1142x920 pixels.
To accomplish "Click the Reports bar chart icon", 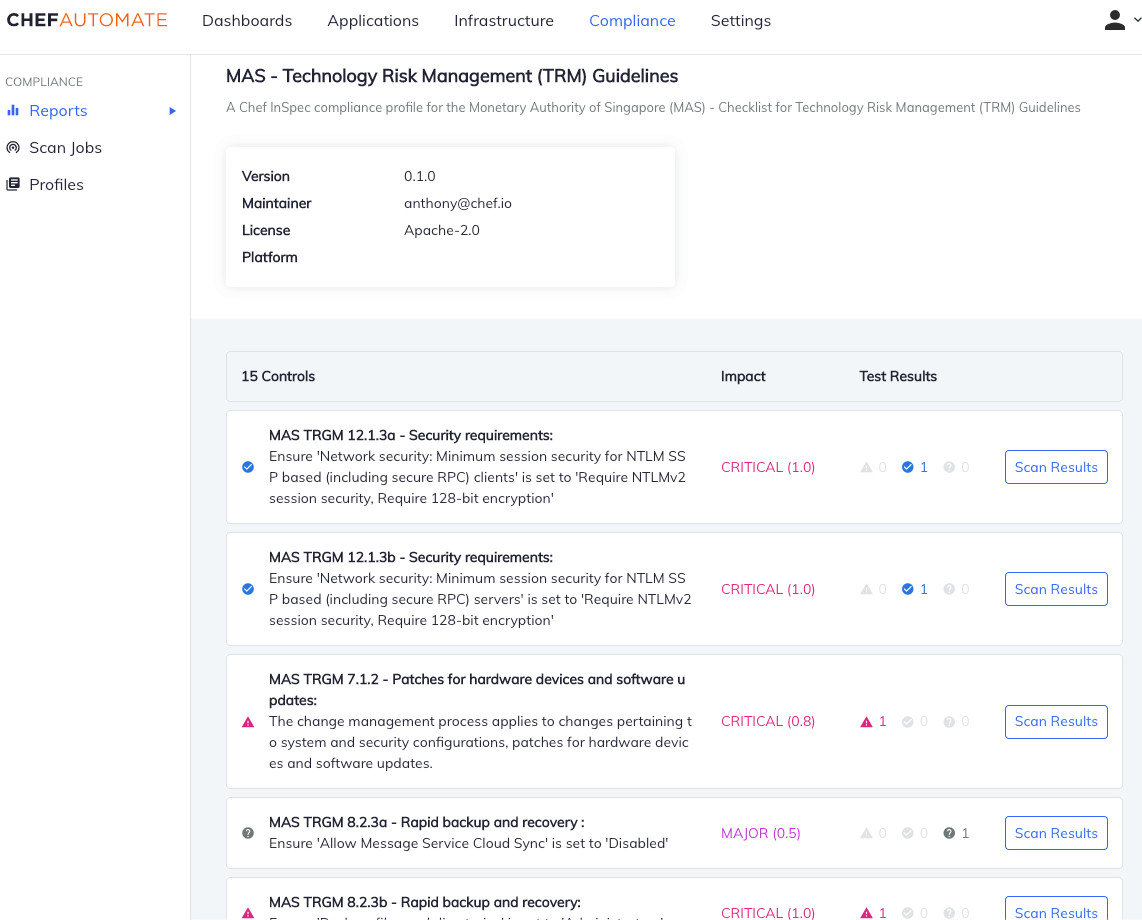I will [x=13, y=111].
